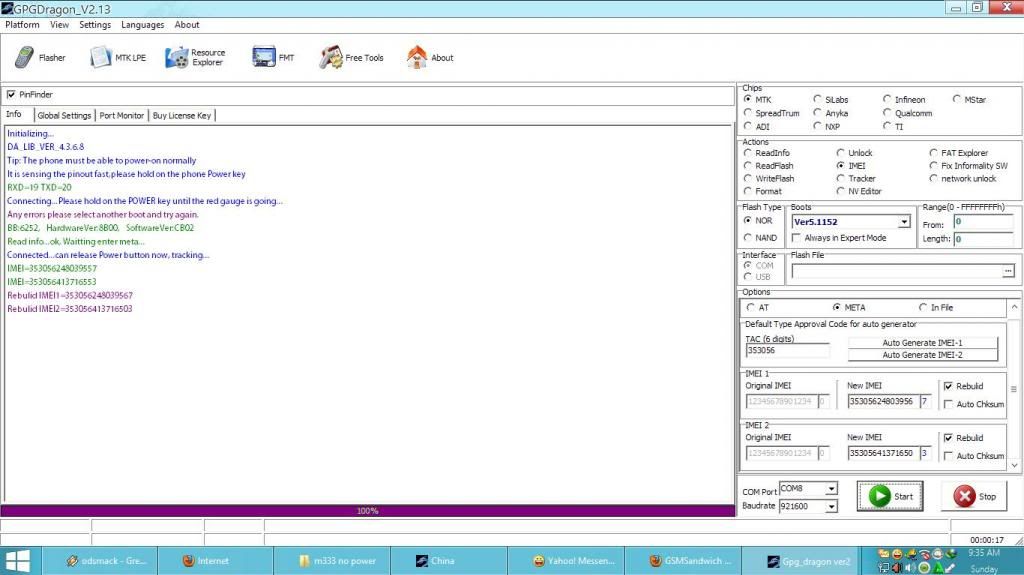The width and height of the screenshot is (1024, 575).
Task: Open the Flasher tool
Action: coord(40,58)
